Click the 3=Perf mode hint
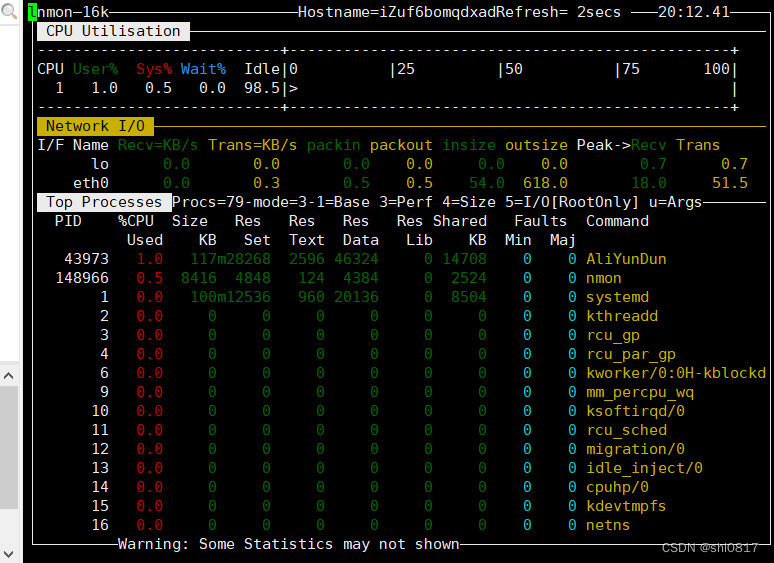 pos(405,202)
